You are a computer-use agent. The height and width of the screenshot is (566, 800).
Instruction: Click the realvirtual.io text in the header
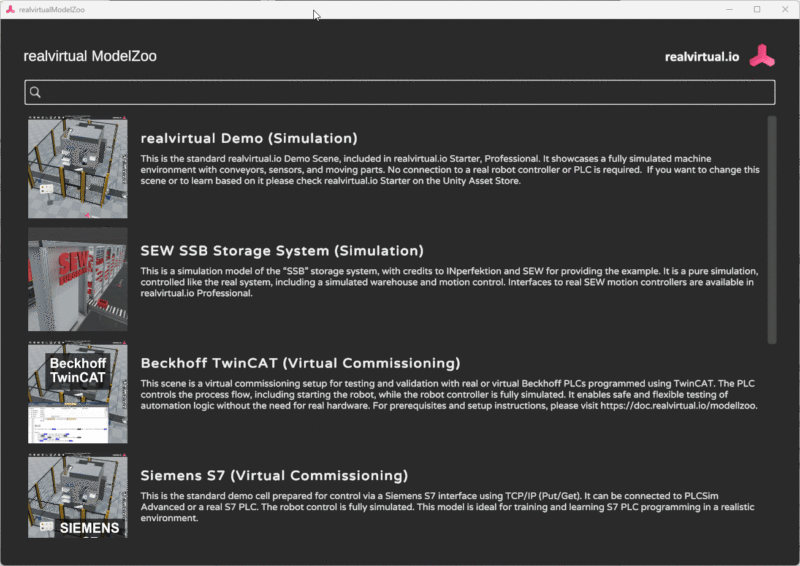click(702, 57)
